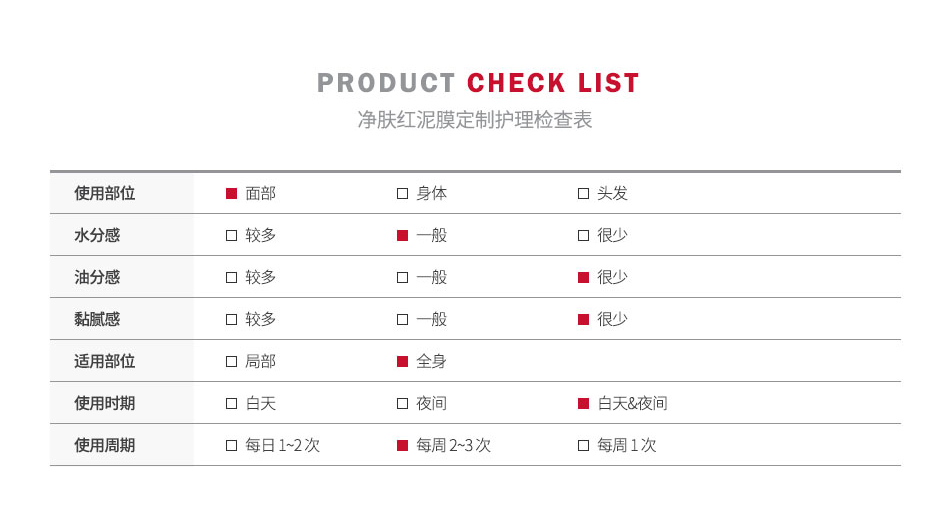Toggle the filled 每周 2~3次 checkbox
Screen dimensions: 950x519
(402, 446)
